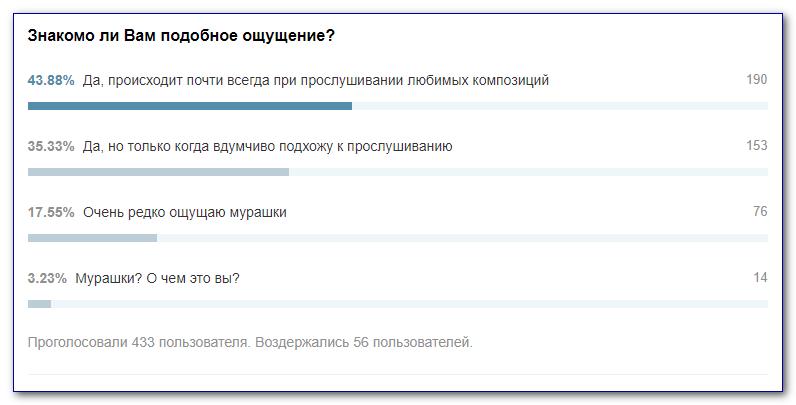This screenshot has height=405, width=796.
Task: Click the 17.55% result bar
Action: [x=92, y=238]
